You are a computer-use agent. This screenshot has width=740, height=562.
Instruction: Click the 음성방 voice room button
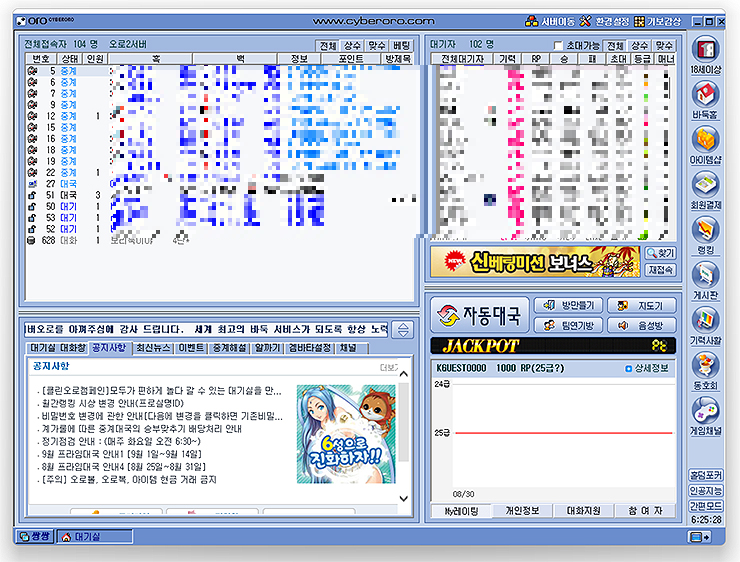coord(642,325)
